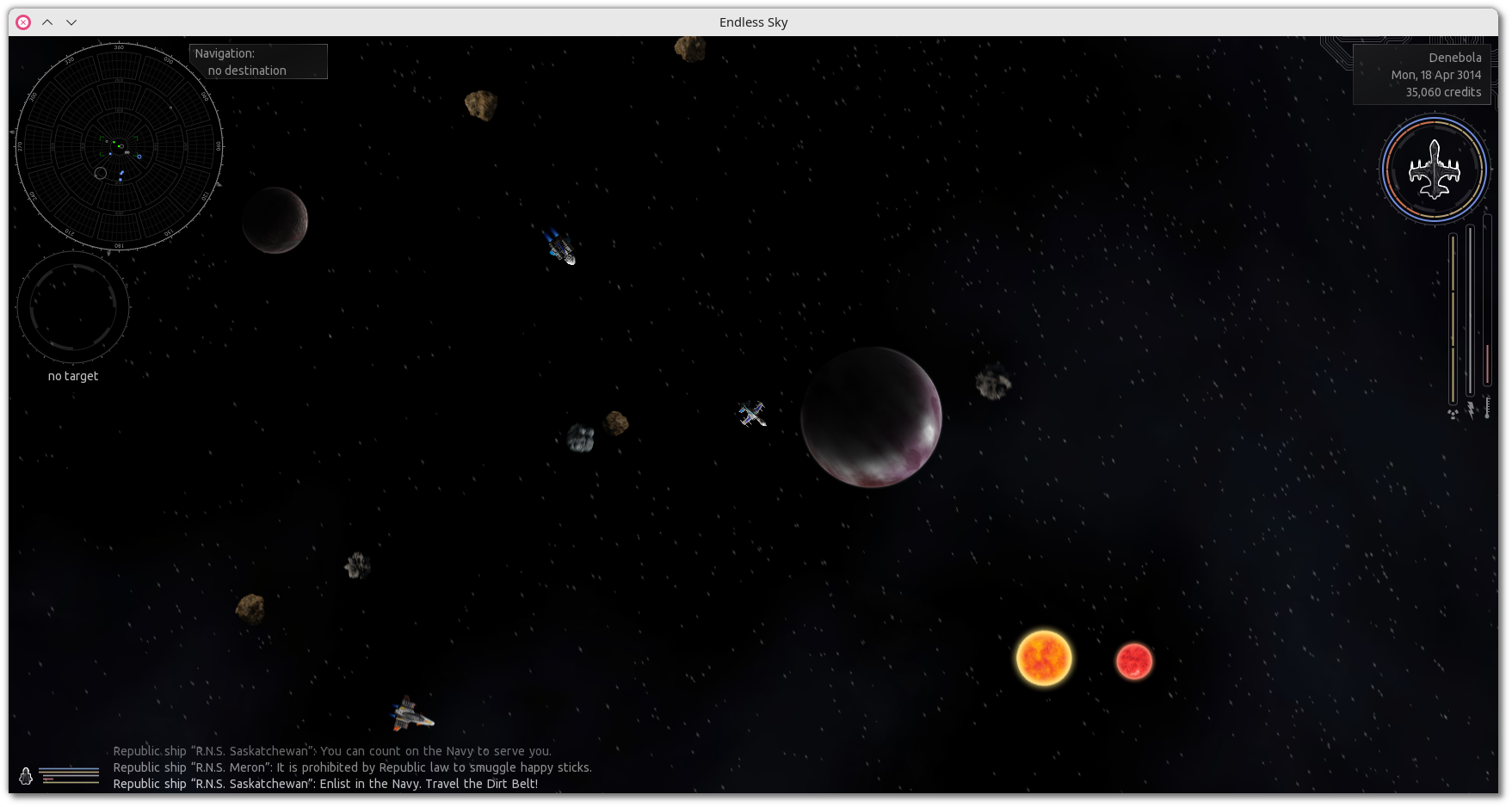Click the "no target" label

tap(73, 376)
